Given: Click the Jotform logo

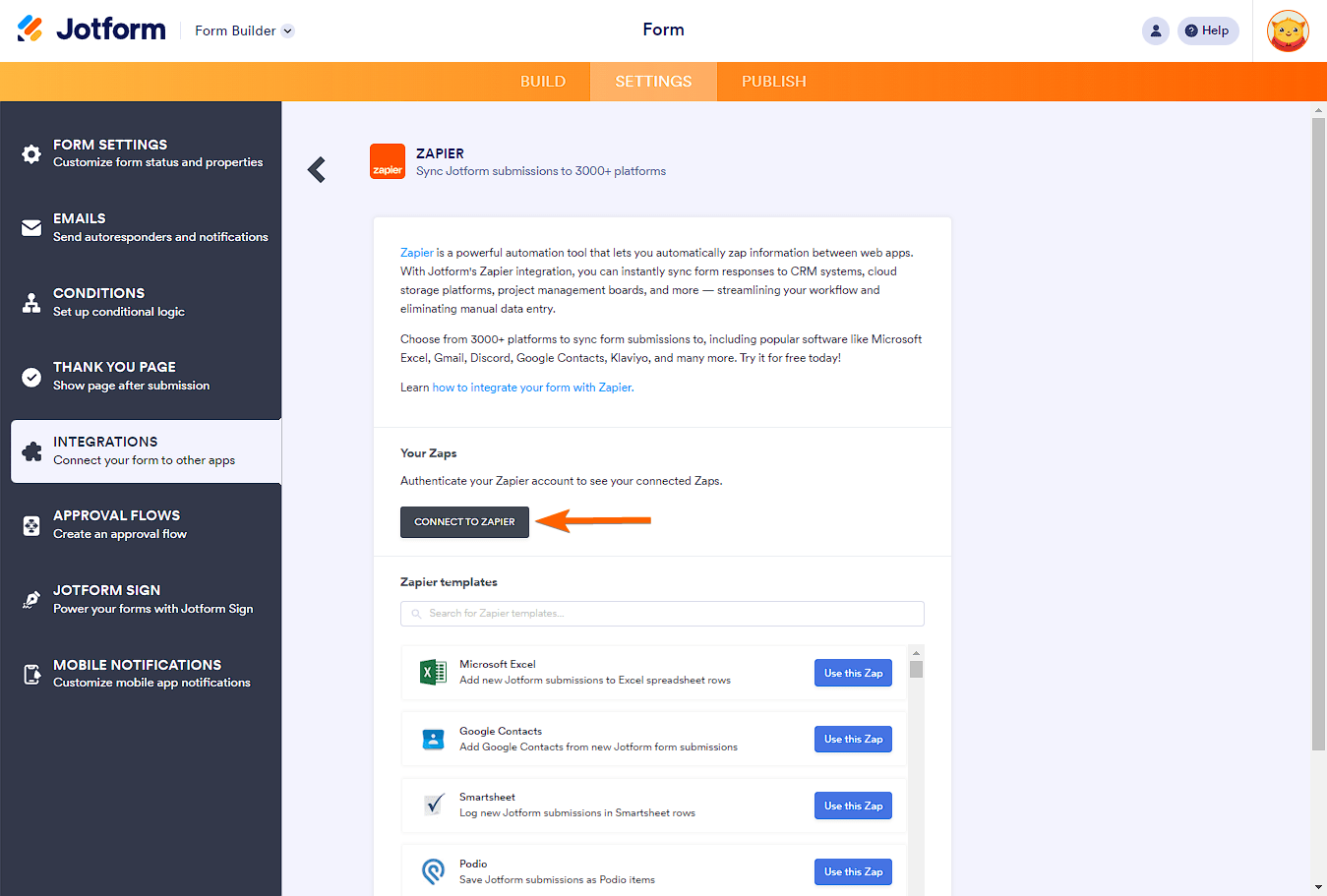Looking at the screenshot, I should coord(91,30).
